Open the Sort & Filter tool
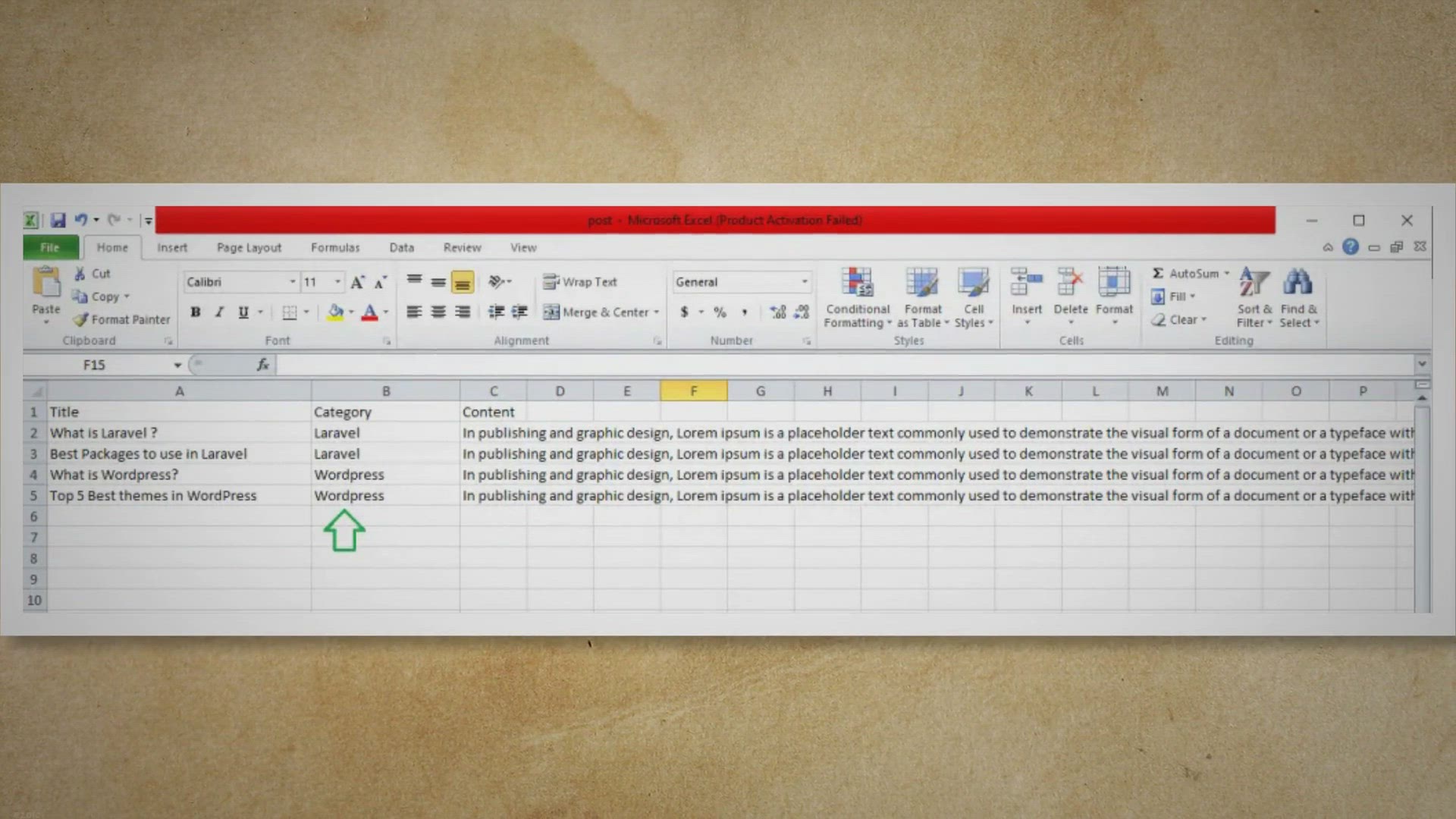This screenshot has width=1456, height=819. tap(1254, 297)
